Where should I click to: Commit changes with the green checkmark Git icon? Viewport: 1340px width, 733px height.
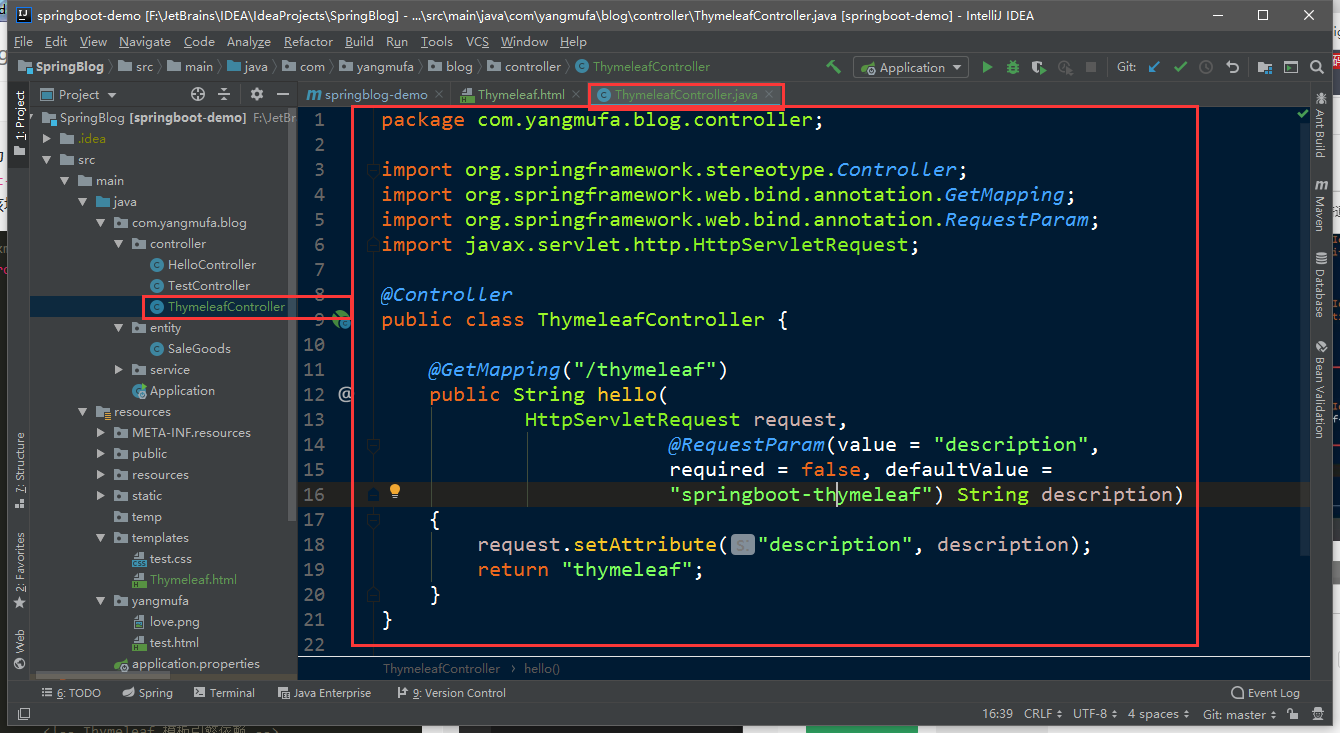(1180, 67)
